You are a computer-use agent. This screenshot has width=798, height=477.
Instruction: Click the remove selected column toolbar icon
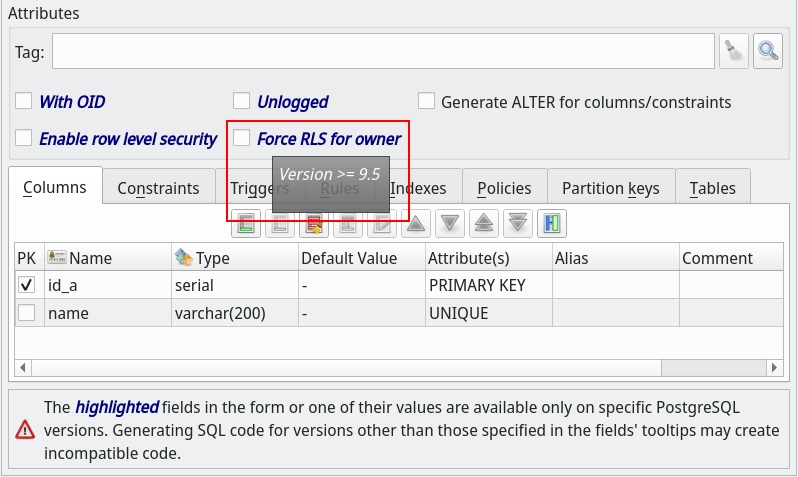click(279, 223)
